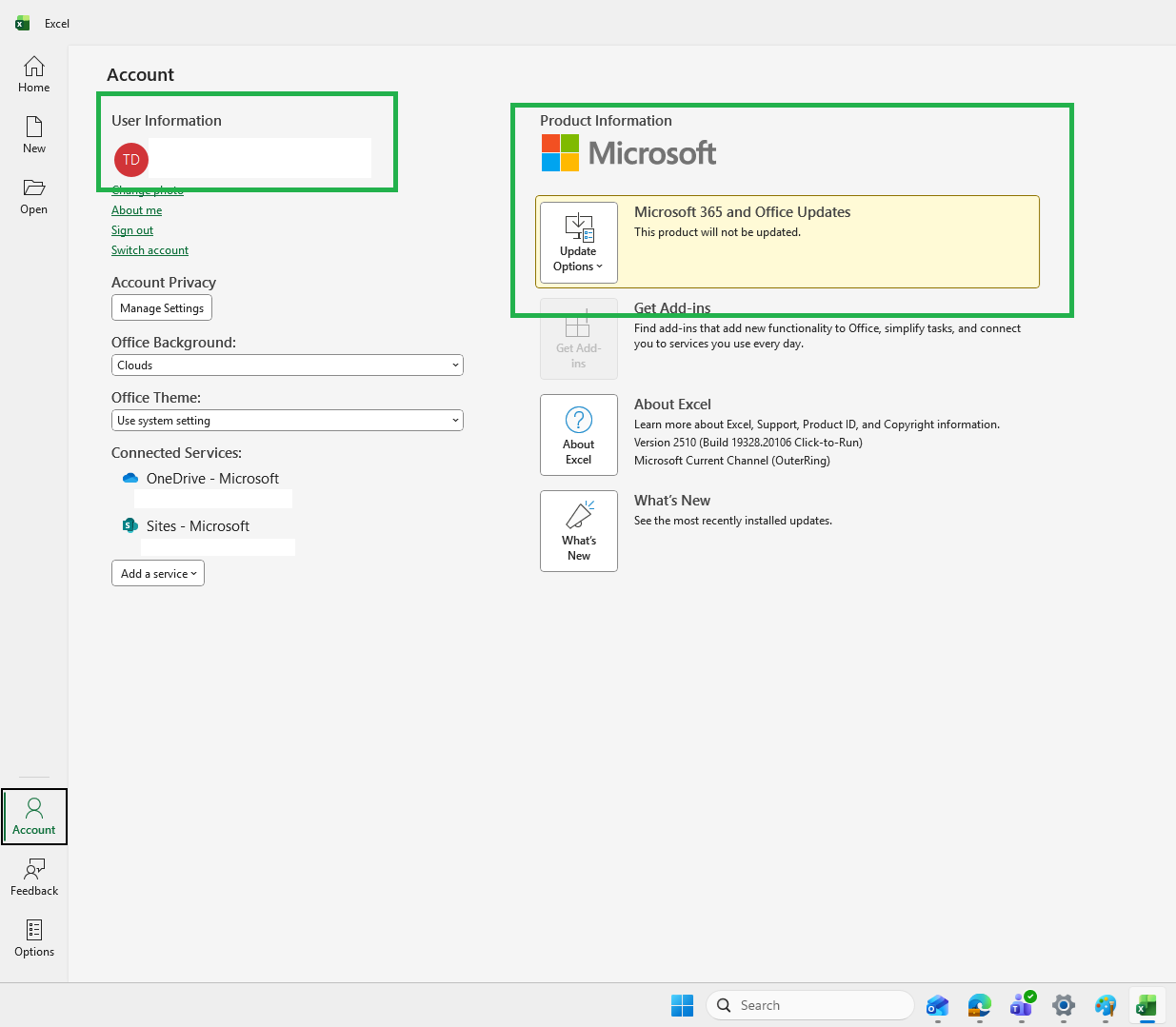Viewport: 1176px width, 1027px height.
Task: Click the Change photo link
Action: pyautogui.click(x=148, y=190)
